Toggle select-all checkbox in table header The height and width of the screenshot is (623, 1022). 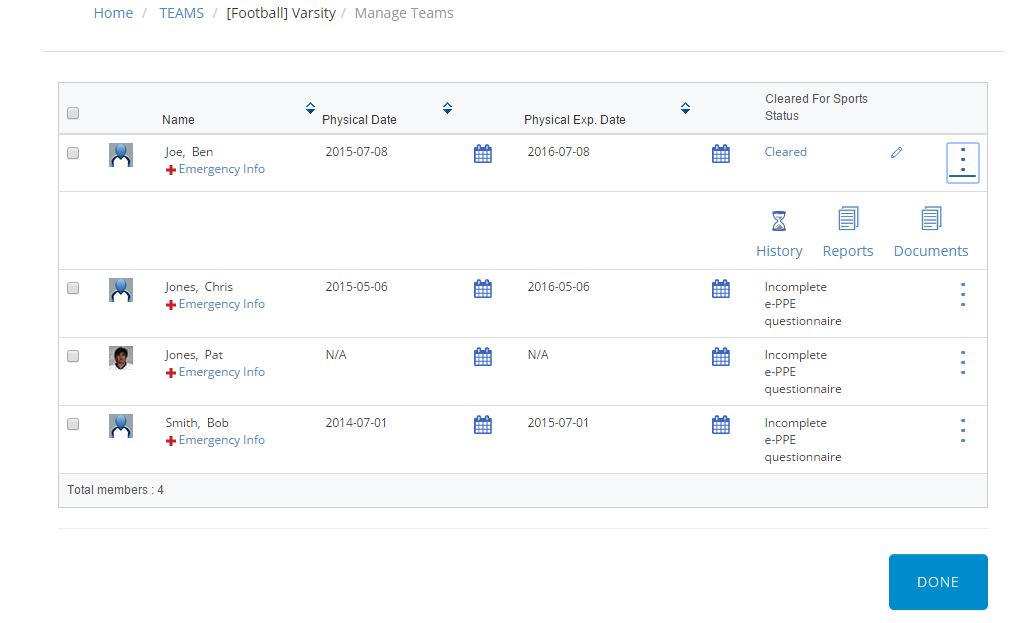point(73,113)
